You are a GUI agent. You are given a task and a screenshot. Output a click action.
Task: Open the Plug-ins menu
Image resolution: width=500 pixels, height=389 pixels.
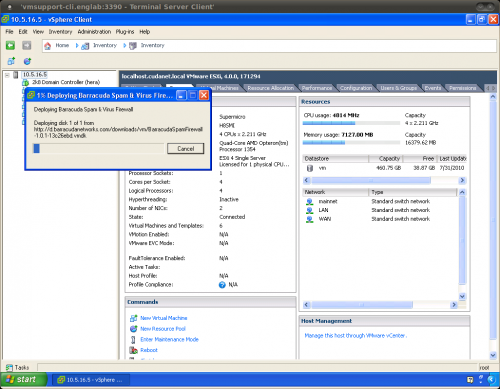[125, 32]
